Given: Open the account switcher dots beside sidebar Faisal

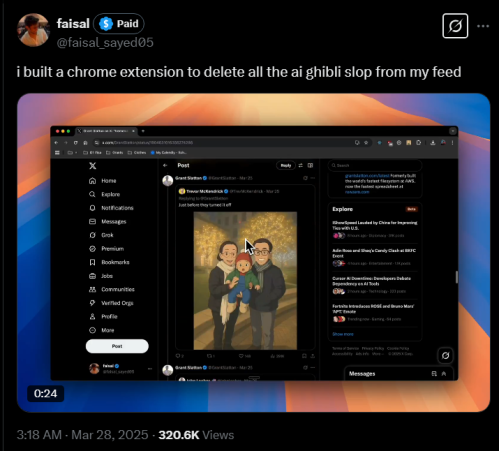Looking at the screenshot, I should [x=150, y=369].
